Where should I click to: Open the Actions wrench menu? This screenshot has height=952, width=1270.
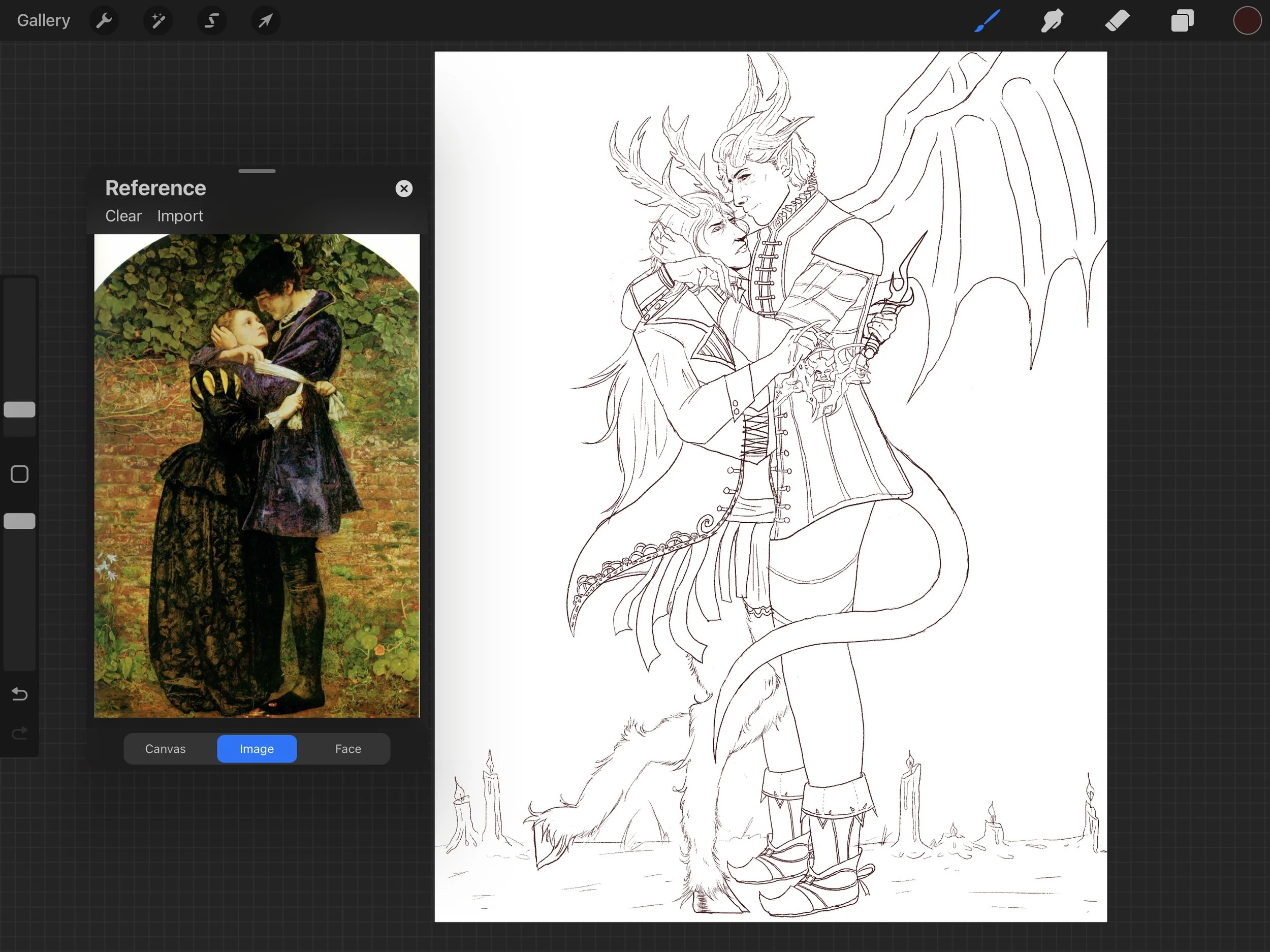[x=104, y=21]
